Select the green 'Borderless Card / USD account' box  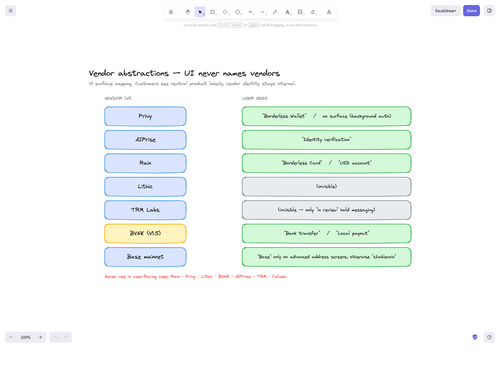click(x=326, y=163)
